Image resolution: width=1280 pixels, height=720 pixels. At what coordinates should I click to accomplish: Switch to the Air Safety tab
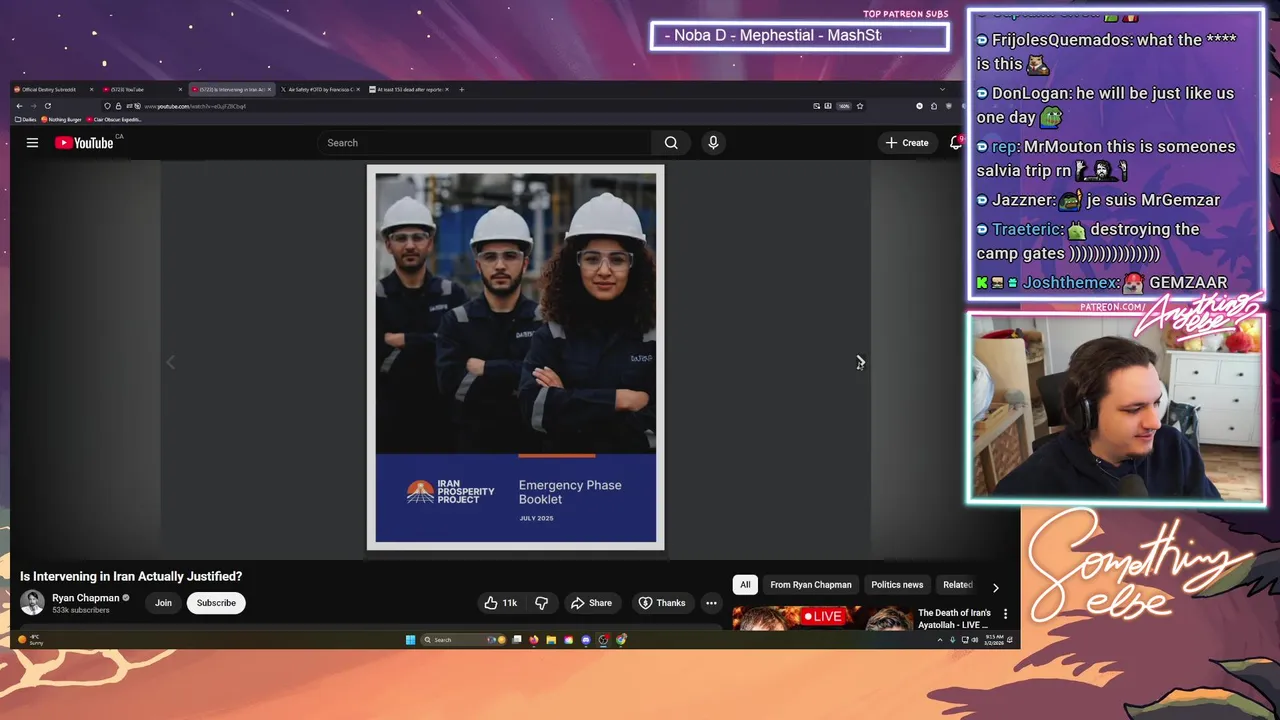pos(321,89)
